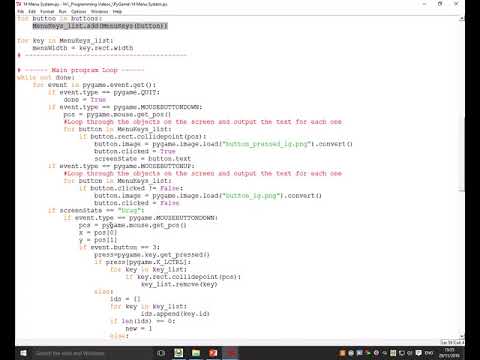Open the Edit menu

(x=32, y=11)
